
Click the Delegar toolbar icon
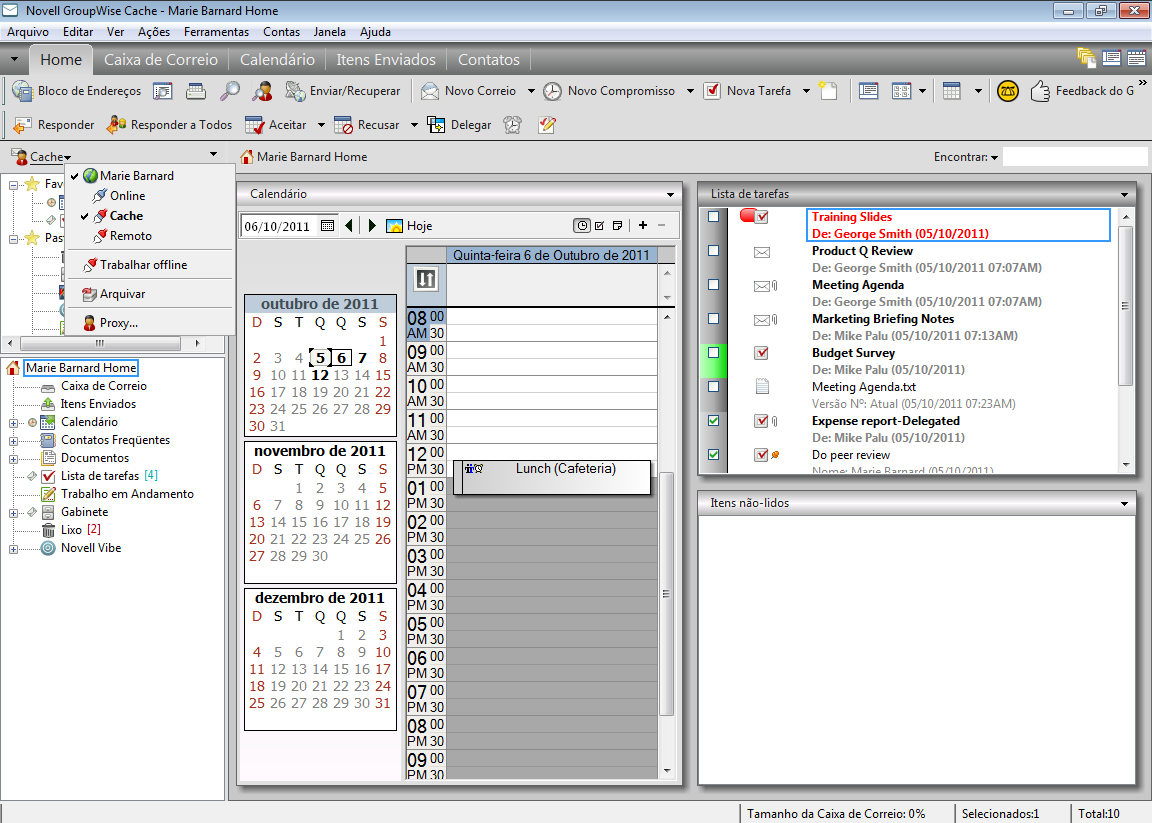436,125
